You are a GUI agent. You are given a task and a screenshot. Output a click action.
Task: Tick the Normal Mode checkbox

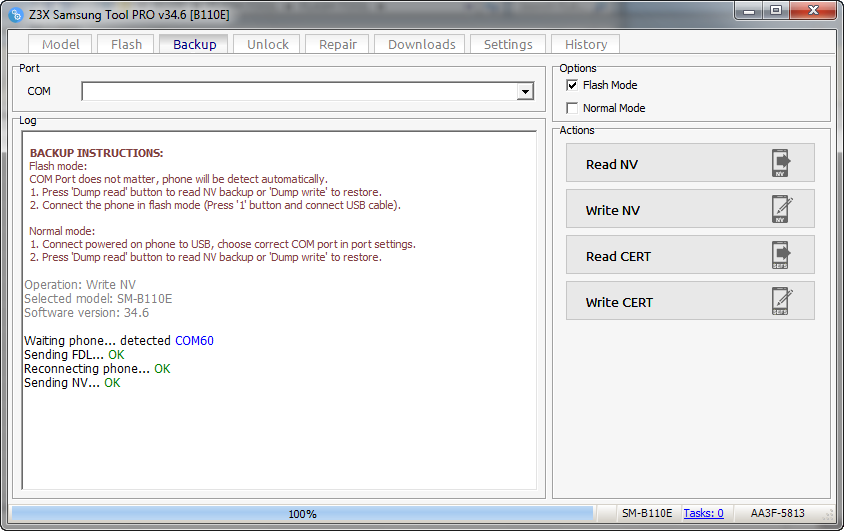[572, 108]
